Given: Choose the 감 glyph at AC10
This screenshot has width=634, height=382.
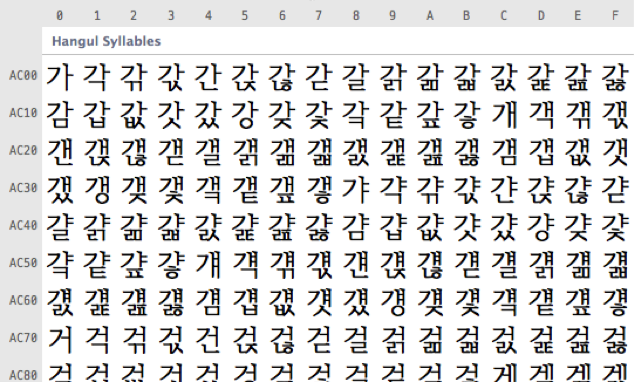Looking at the screenshot, I should pos(60,115).
